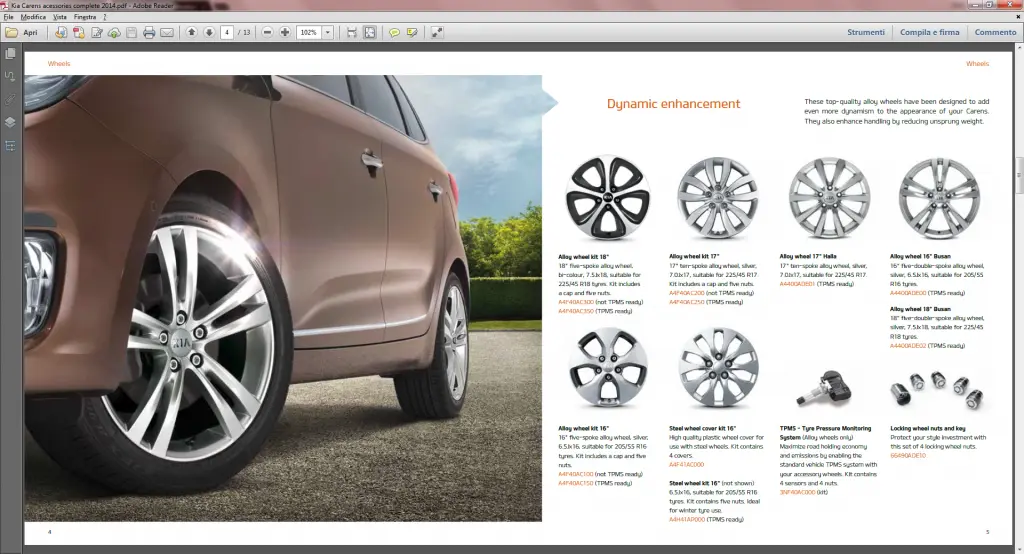Click the convert PDF export icon
1024x554 pixels.
[78, 32]
